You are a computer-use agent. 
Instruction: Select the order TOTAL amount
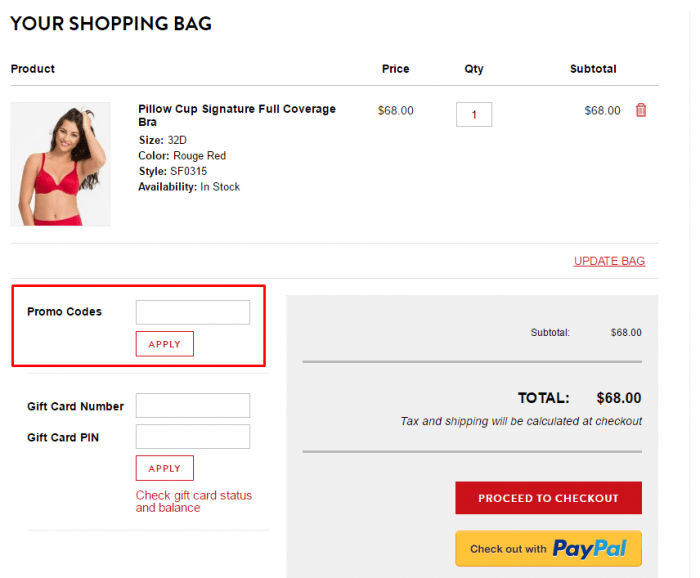tap(619, 398)
